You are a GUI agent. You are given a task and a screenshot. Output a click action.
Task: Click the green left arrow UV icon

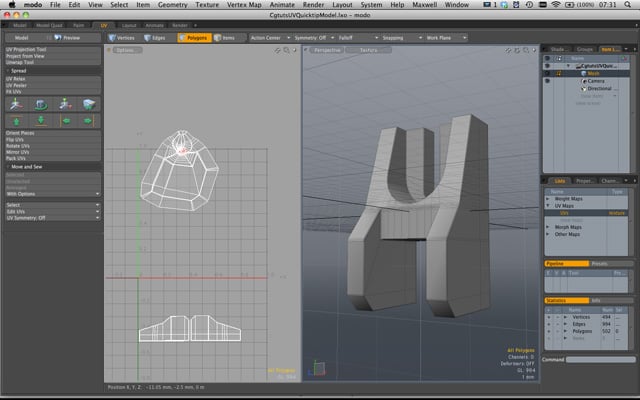click(x=65, y=121)
